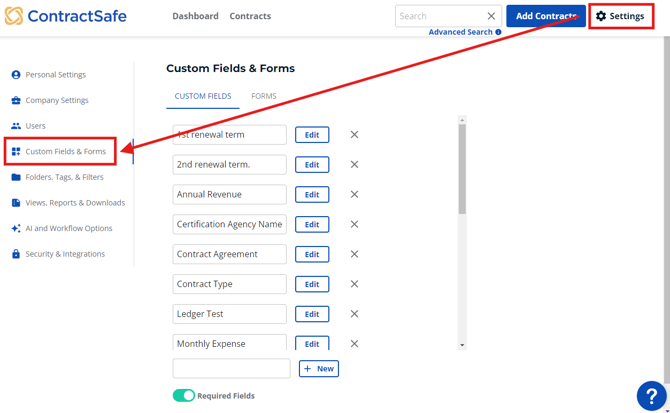Click the Add Contracts button

tap(545, 16)
